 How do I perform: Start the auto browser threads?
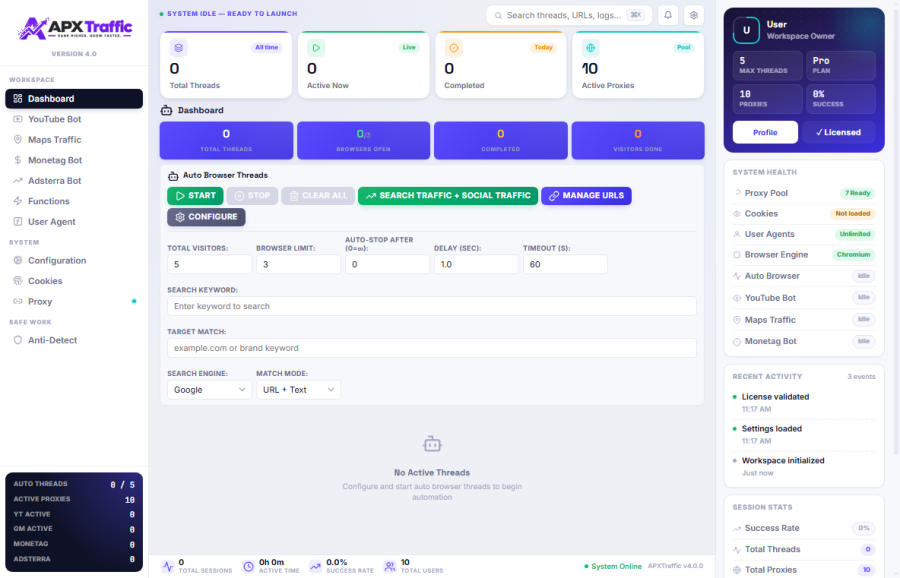pos(195,196)
